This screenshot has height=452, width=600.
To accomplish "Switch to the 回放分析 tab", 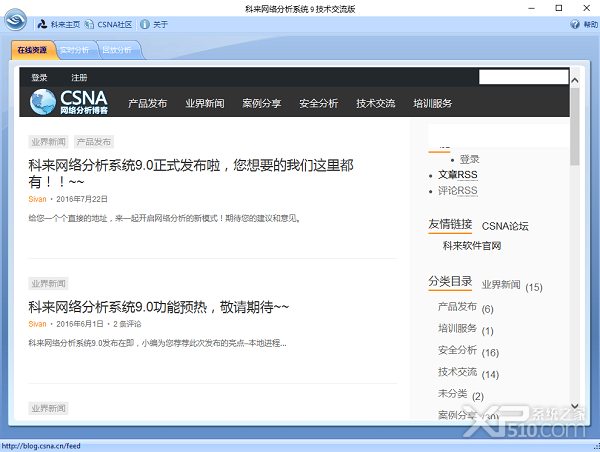I will [117, 50].
